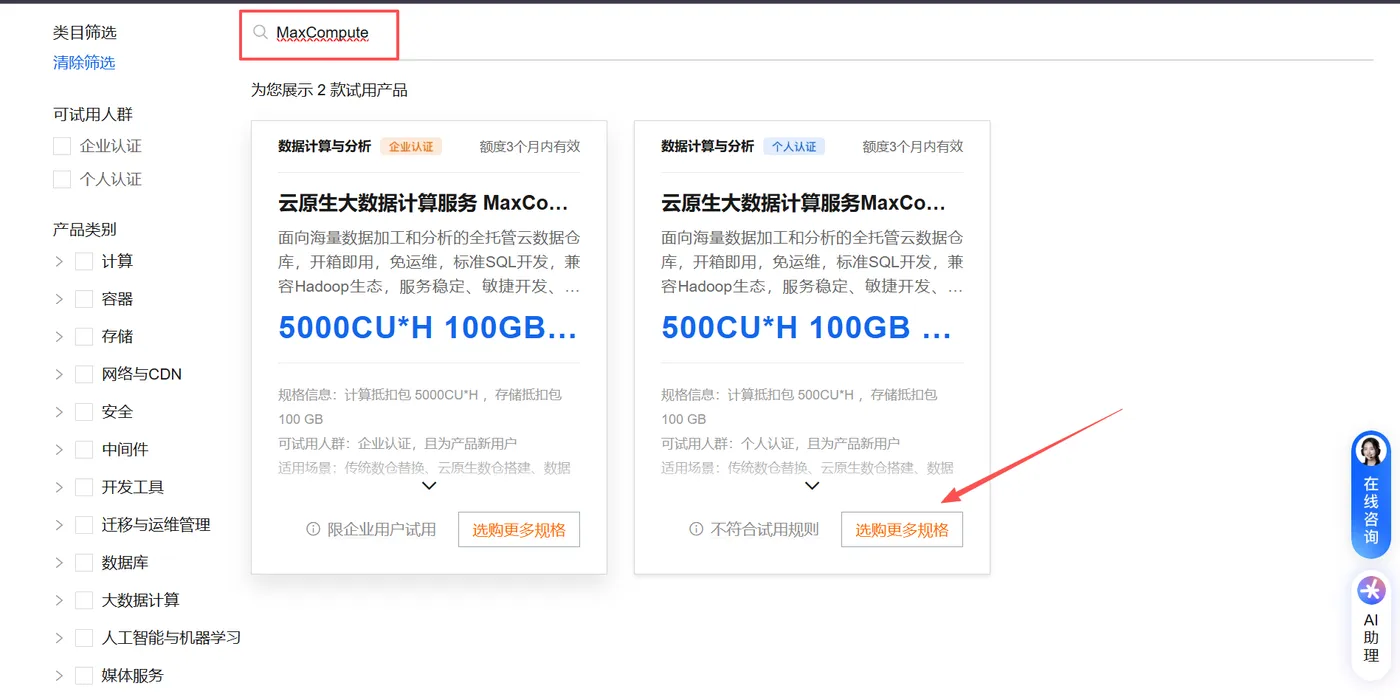Tick the 安全 category checkbox
1400x700 pixels.
coord(84,412)
